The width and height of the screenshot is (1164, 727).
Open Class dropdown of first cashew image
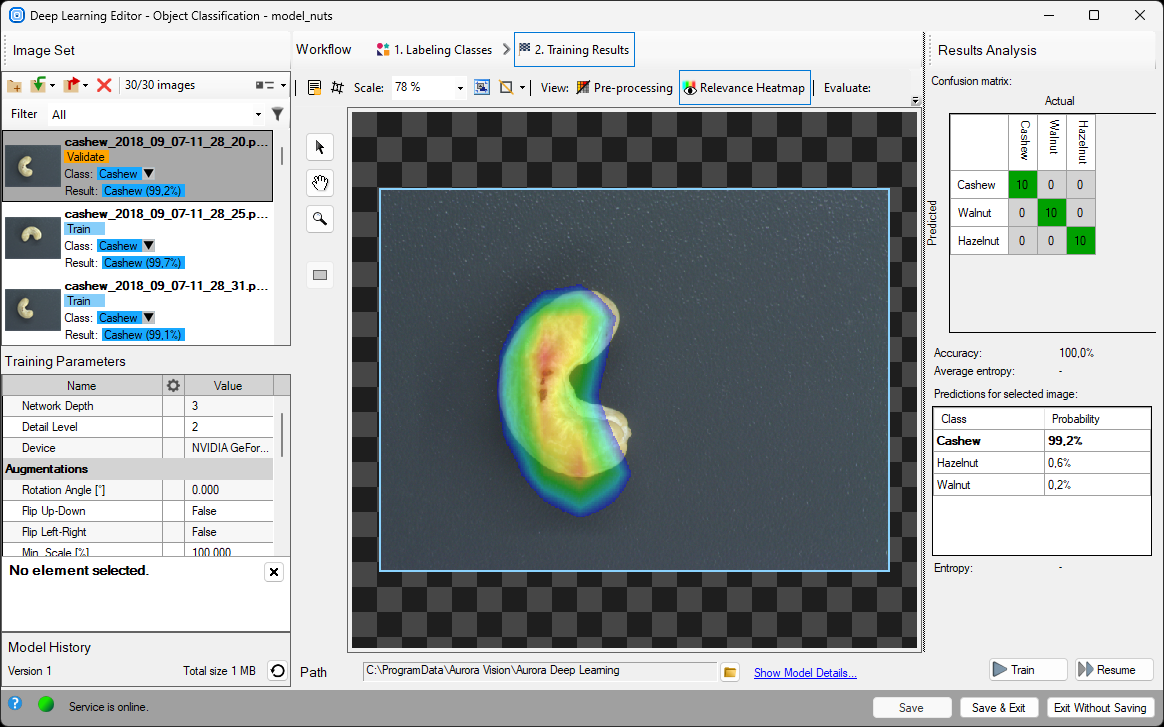[149, 174]
